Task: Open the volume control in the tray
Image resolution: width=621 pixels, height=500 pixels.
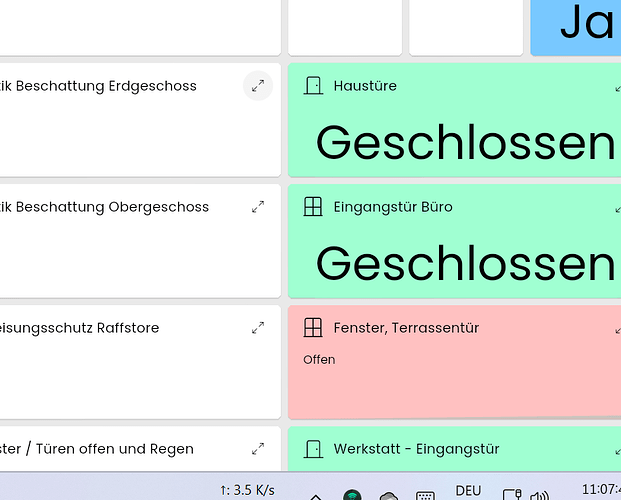Action: 540,495
